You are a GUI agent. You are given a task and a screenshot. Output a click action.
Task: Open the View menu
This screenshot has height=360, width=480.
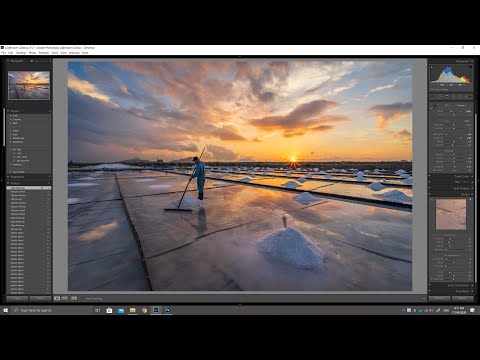click(63, 53)
